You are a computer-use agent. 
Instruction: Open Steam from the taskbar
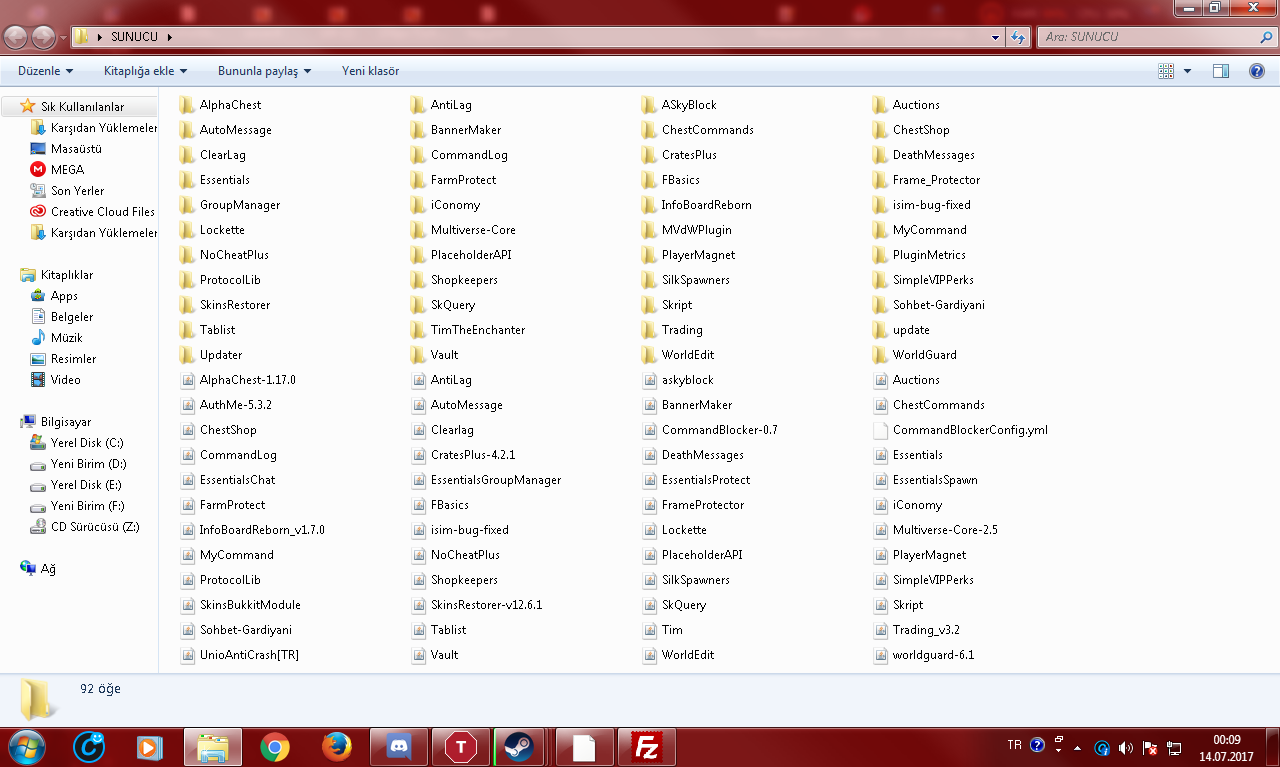point(517,747)
